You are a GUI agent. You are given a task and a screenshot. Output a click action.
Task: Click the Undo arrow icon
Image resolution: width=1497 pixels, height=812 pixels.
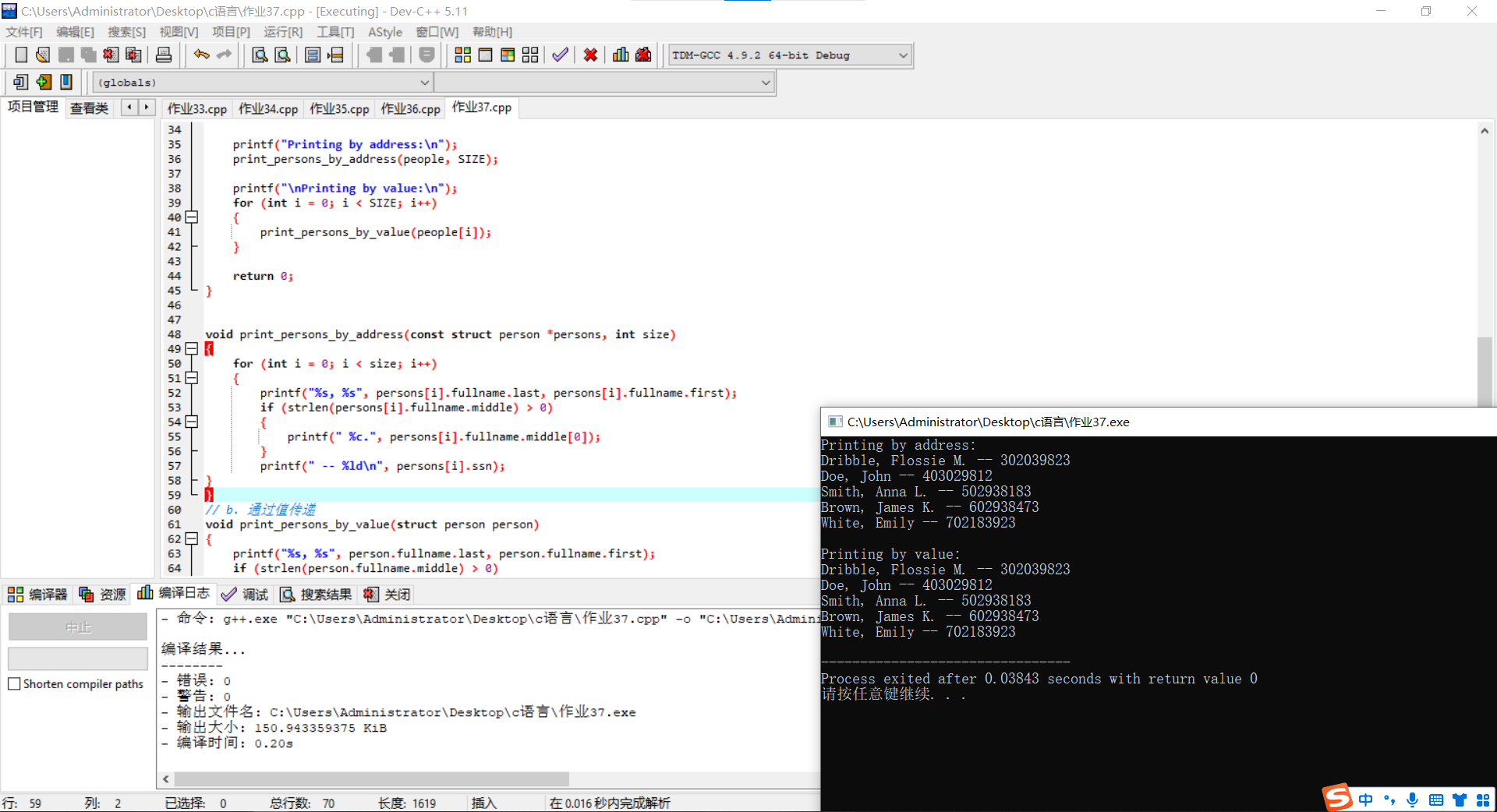coord(201,55)
